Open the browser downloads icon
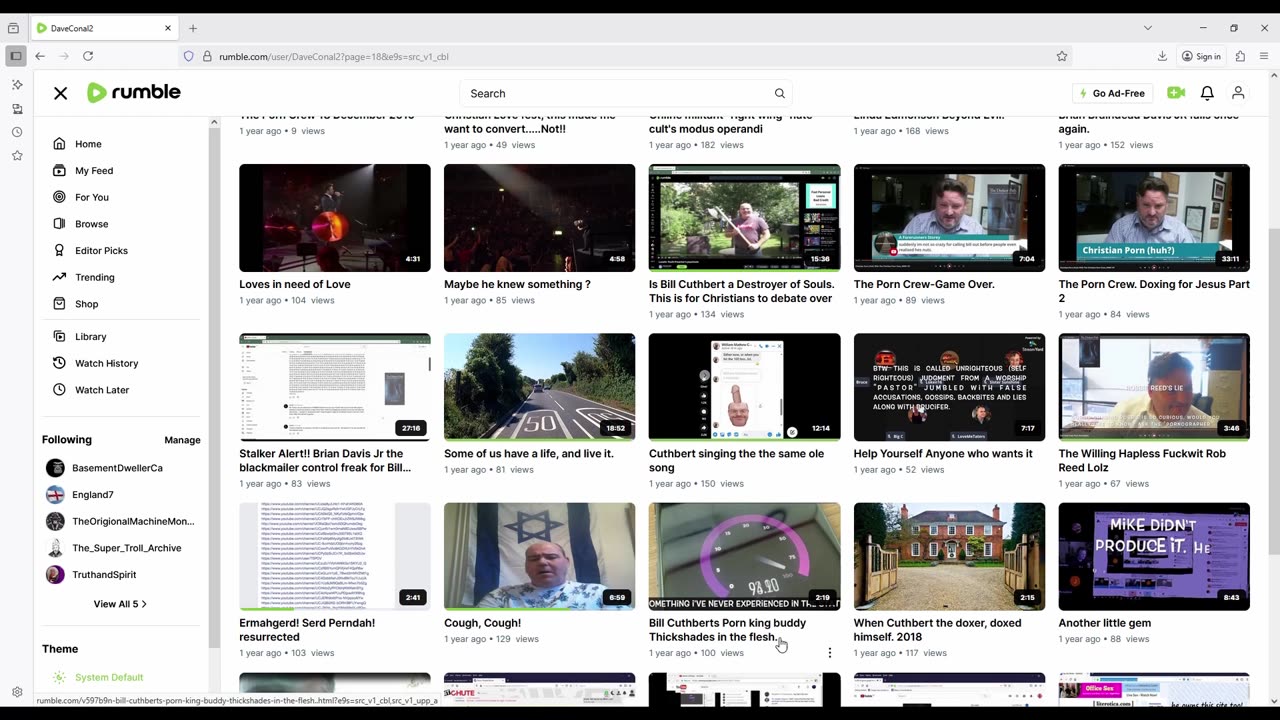1280x720 pixels. click(1162, 56)
